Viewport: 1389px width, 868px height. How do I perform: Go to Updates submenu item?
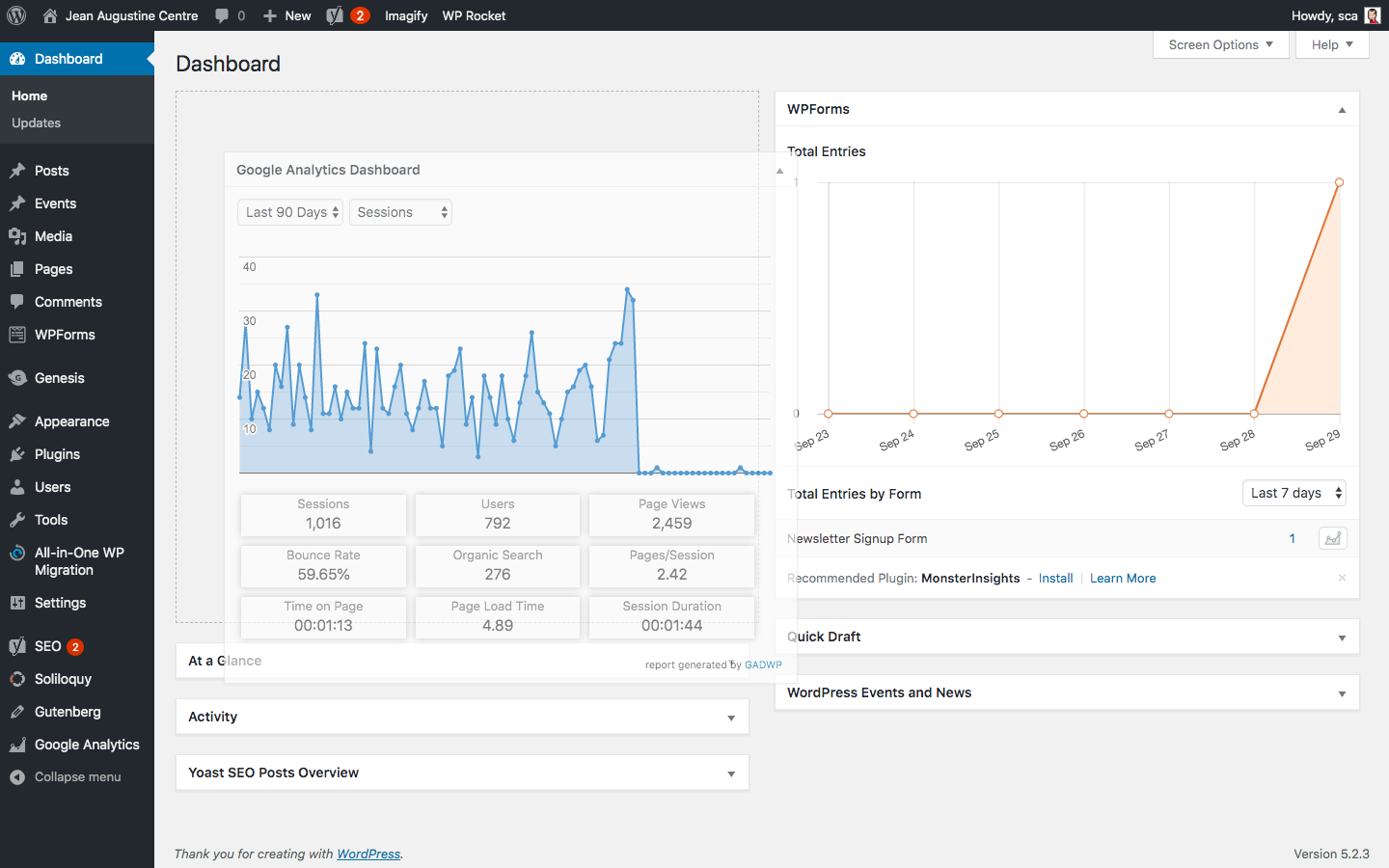point(36,123)
